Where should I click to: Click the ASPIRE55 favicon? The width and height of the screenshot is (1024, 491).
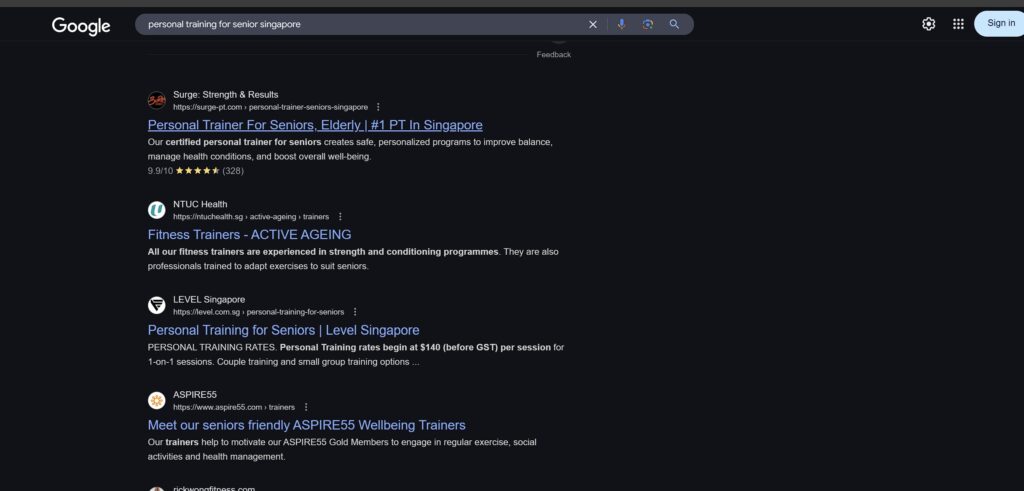coord(157,400)
